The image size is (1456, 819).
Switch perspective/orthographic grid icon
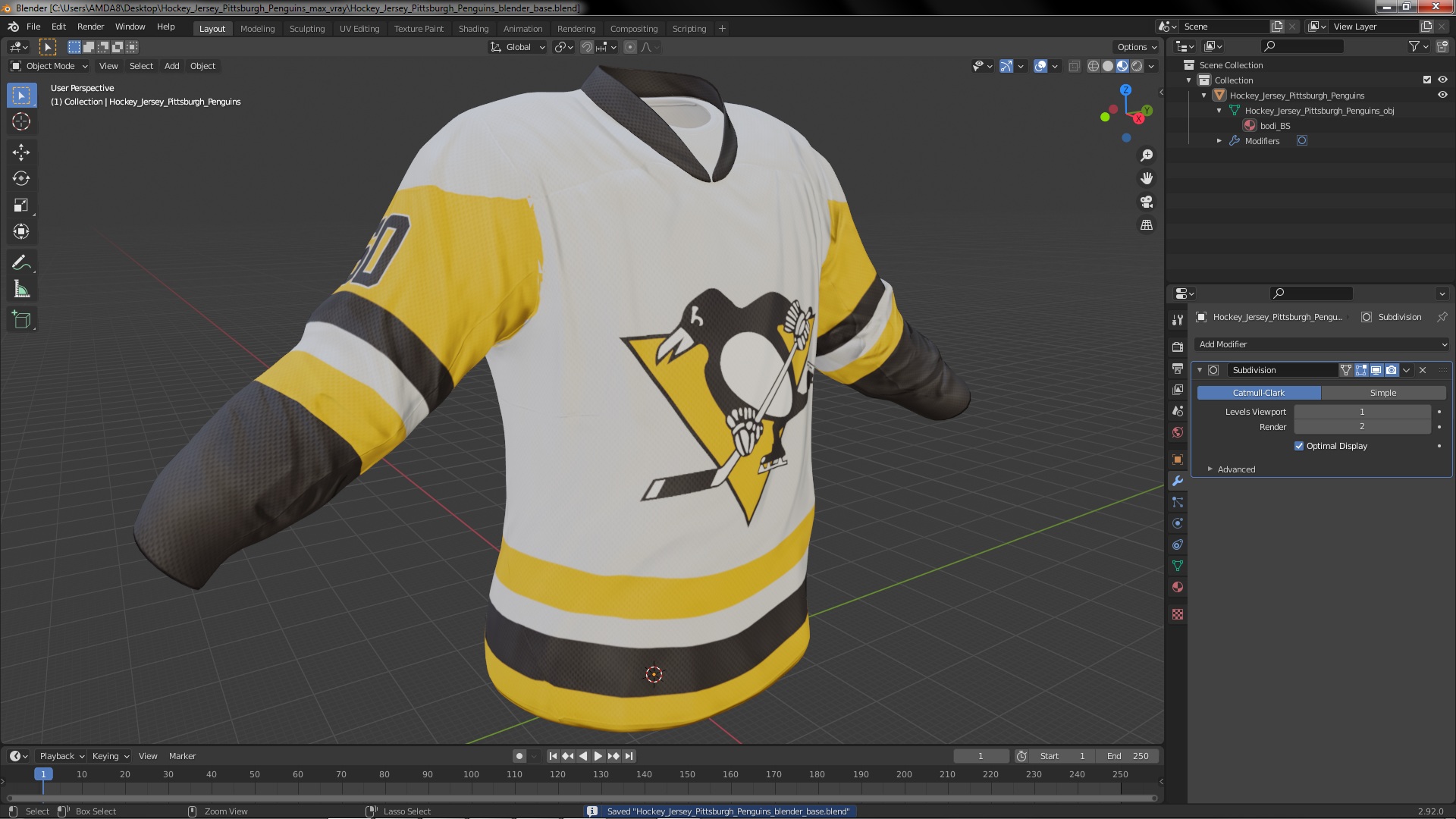click(1147, 225)
